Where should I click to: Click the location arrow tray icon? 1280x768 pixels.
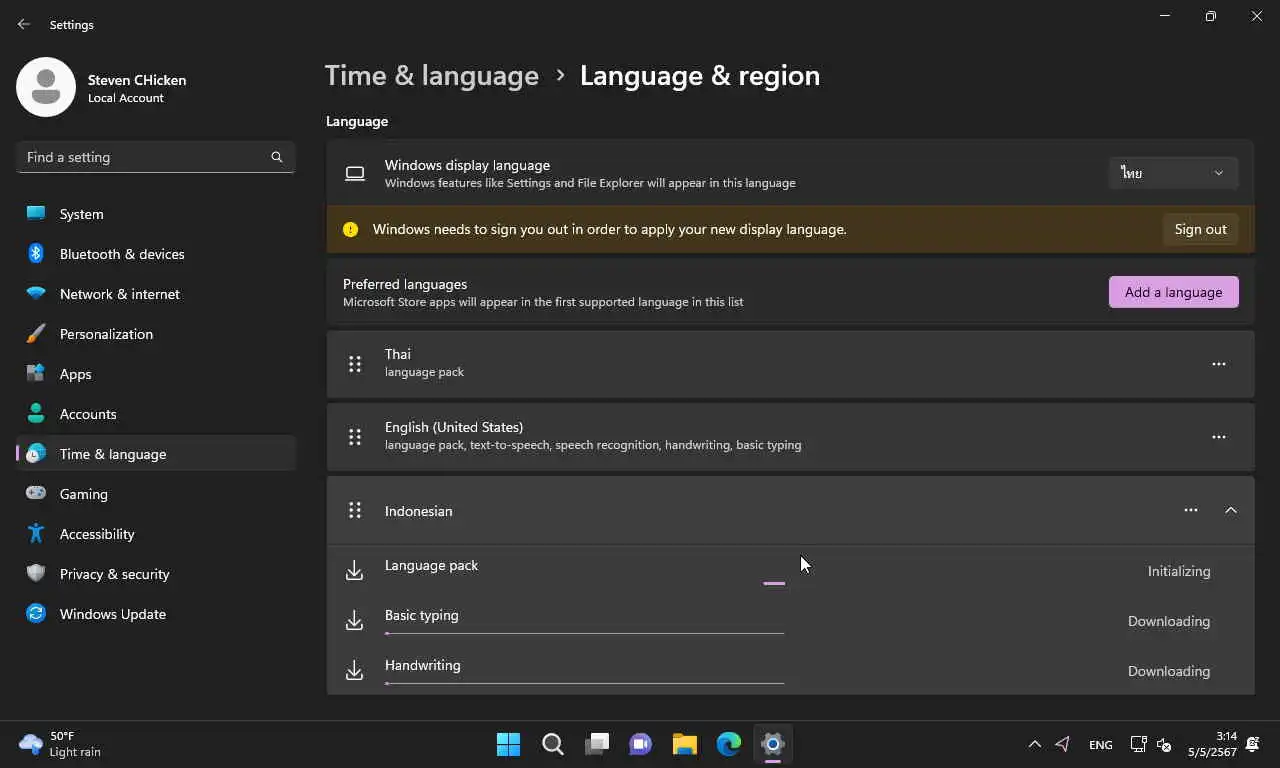tap(1063, 744)
